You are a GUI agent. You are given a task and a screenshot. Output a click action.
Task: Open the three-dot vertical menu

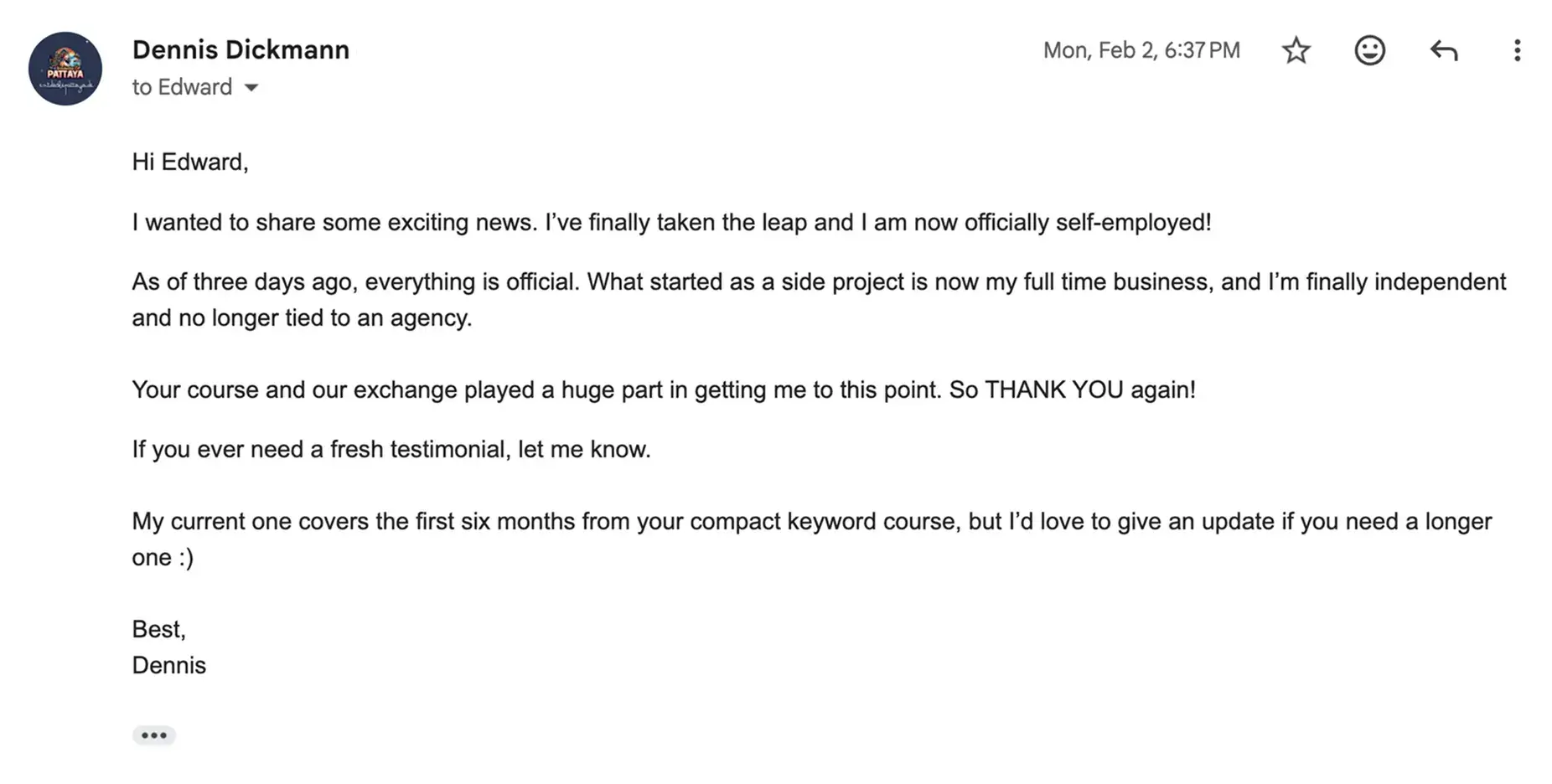point(1517,50)
